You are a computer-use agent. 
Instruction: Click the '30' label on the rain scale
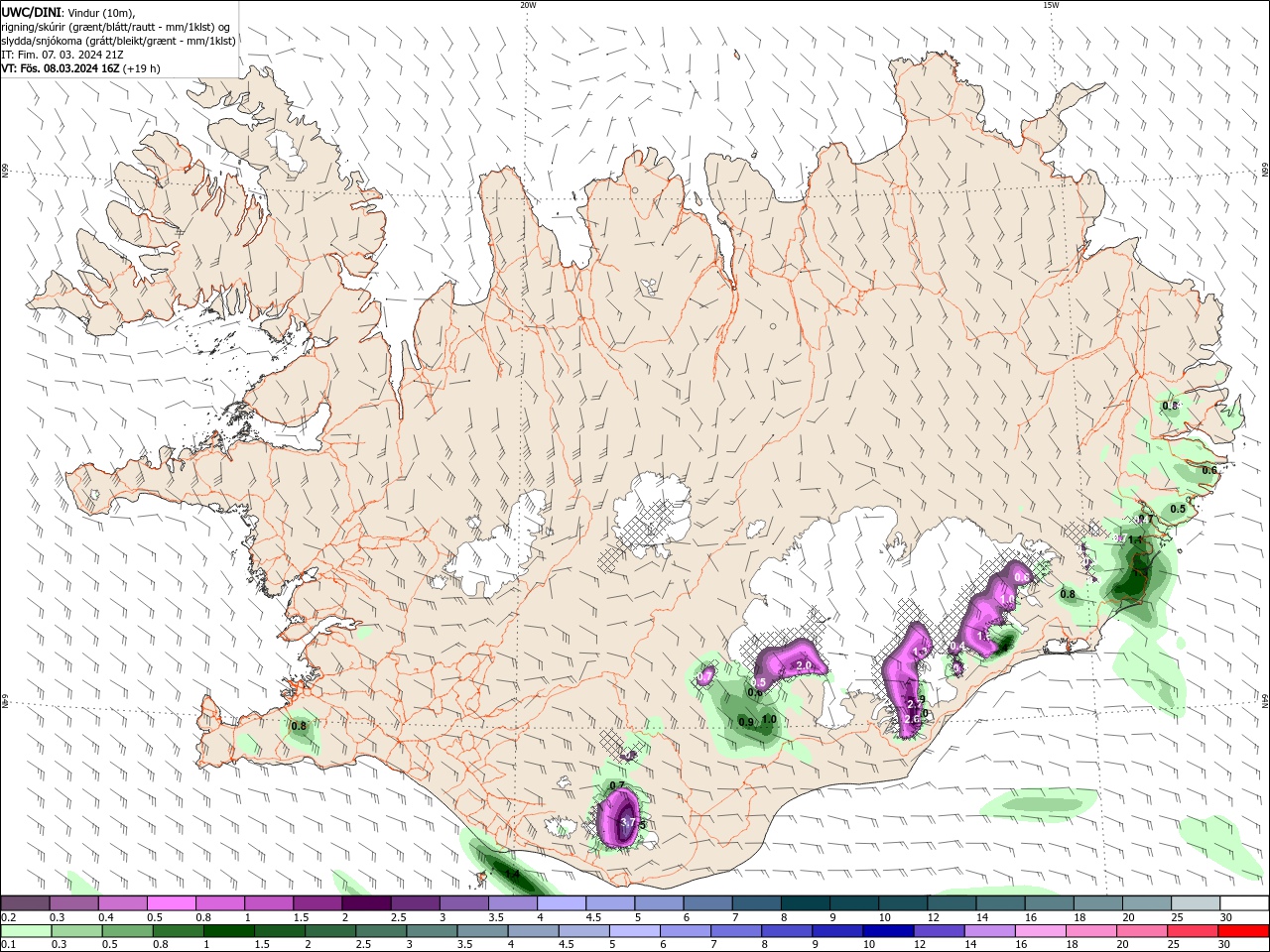[1225, 945]
